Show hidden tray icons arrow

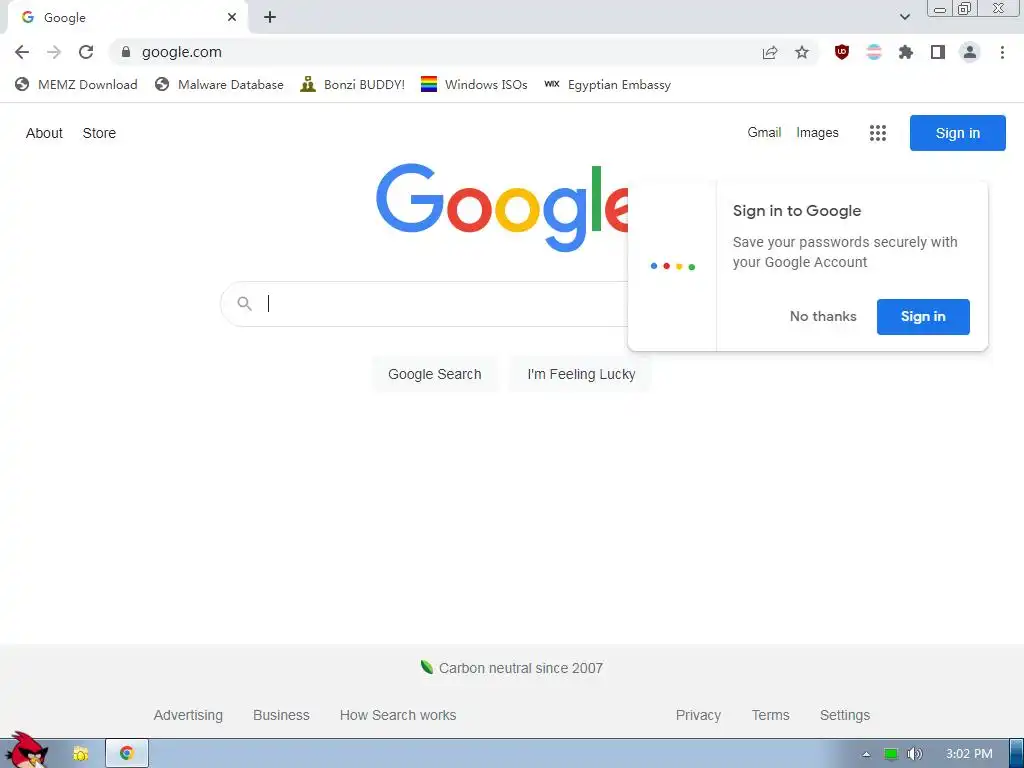click(x=866, y=754)
